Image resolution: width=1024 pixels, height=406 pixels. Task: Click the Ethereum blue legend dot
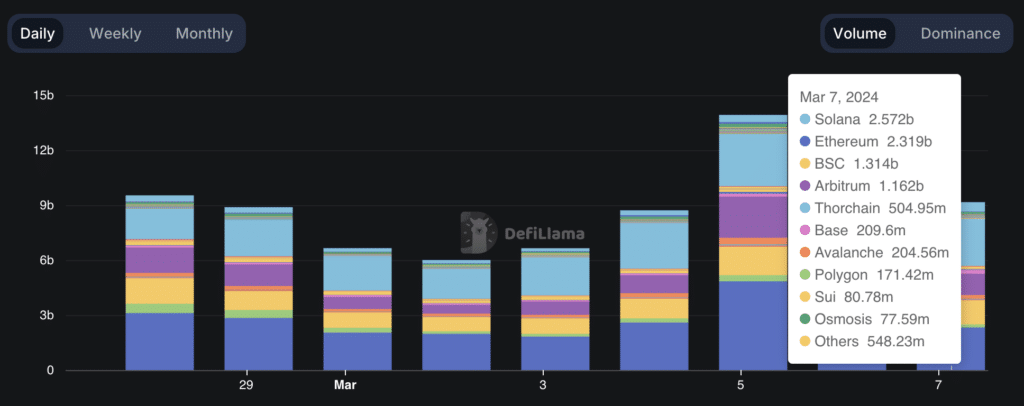pos(805,142)
